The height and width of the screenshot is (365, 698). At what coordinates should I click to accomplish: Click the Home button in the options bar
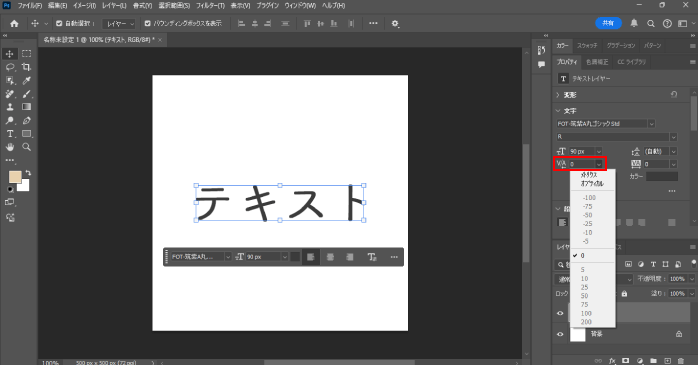coord(14,24)
